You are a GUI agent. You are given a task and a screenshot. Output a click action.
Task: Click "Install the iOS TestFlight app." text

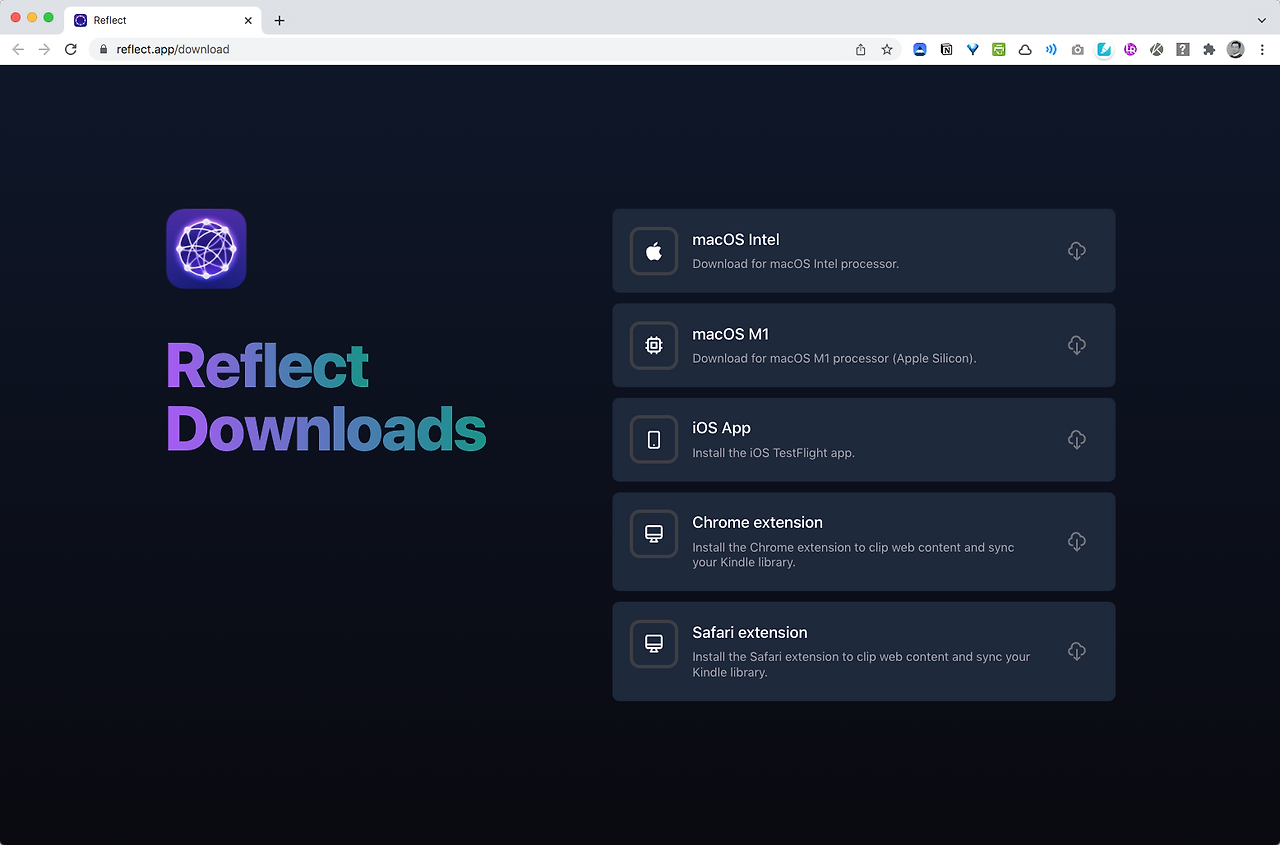pos(774,453)
